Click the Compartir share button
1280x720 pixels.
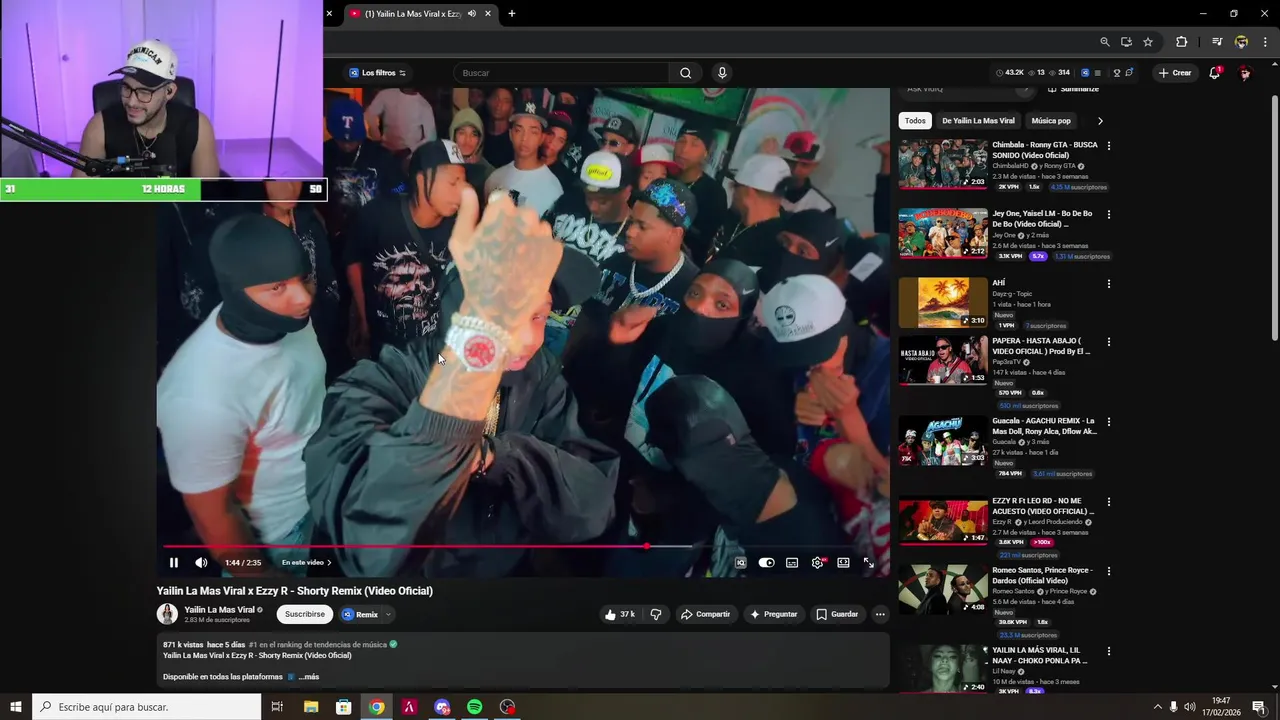(x=705, y=614)
